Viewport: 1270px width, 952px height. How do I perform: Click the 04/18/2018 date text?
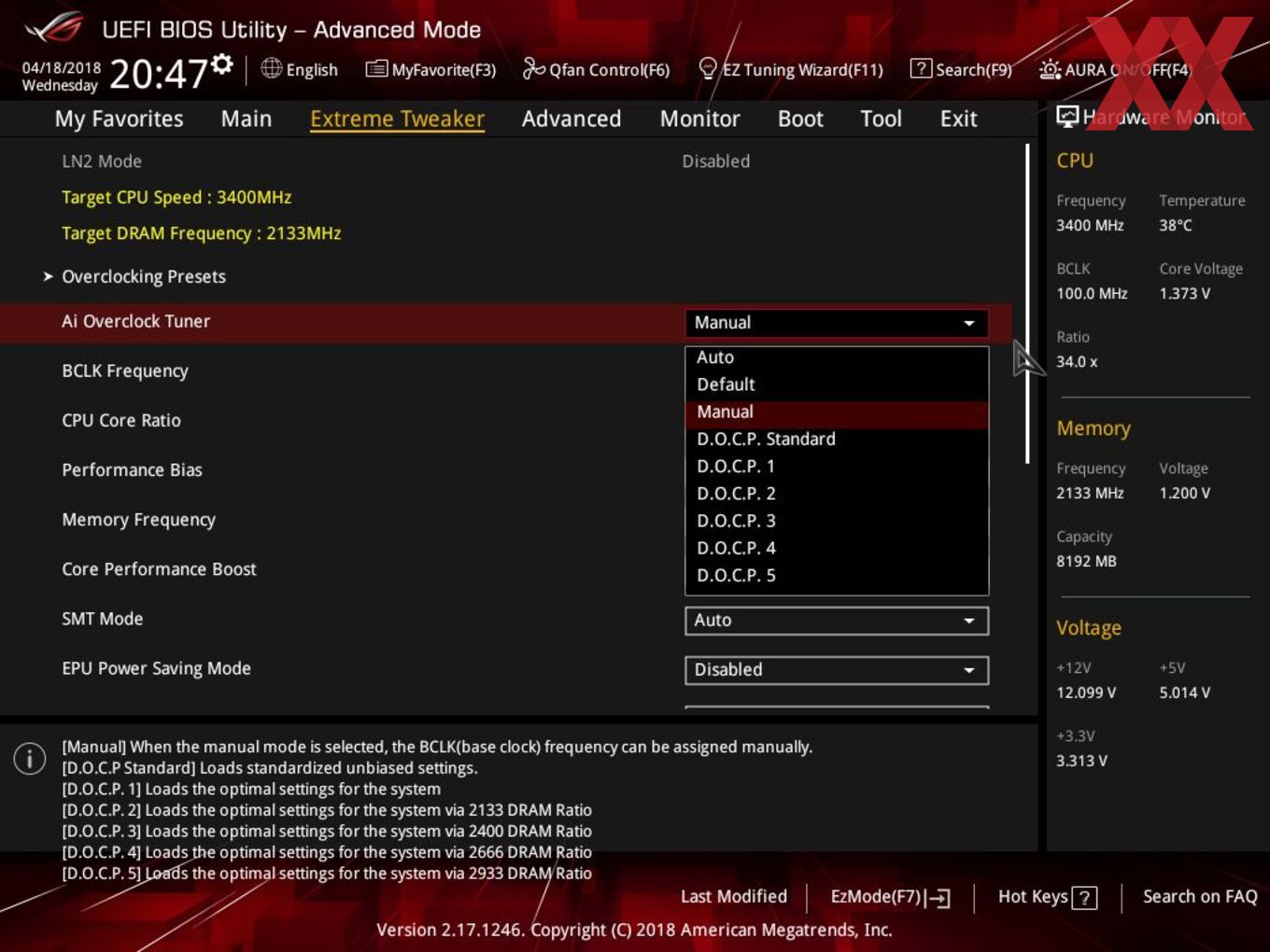pos(61,68)
